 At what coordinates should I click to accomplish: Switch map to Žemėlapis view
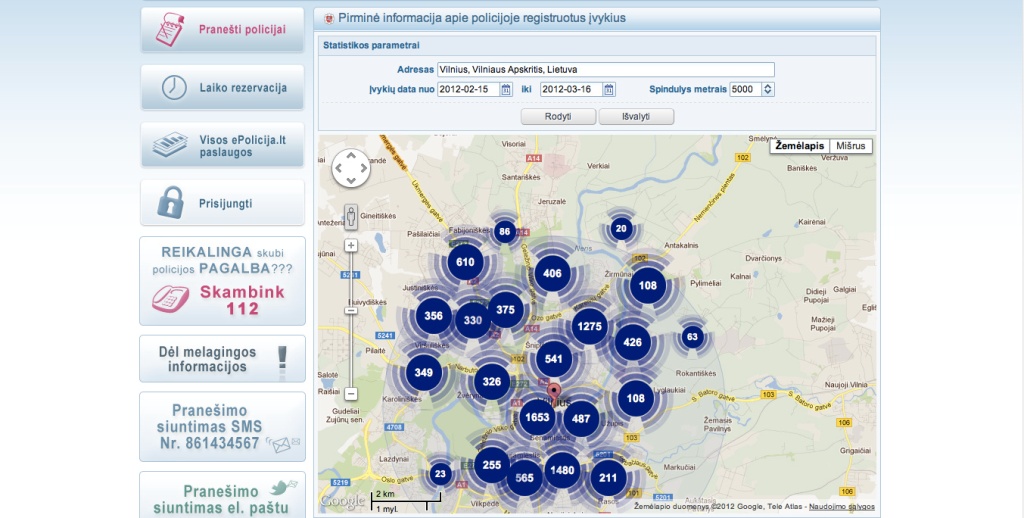click(799, 146)
